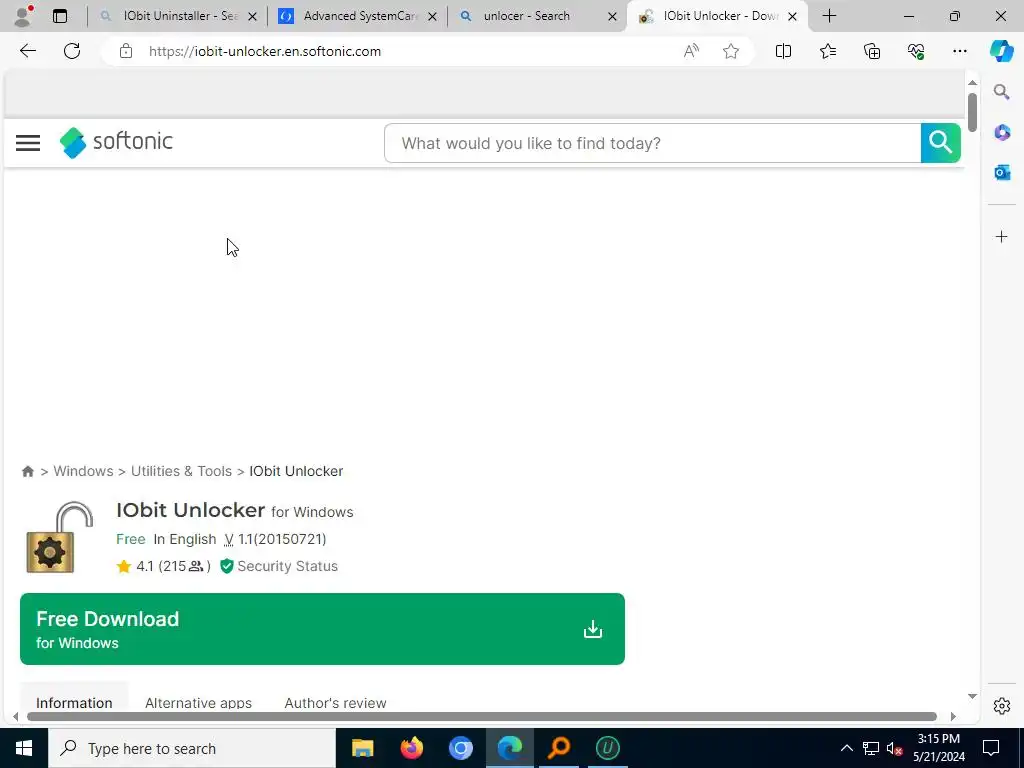Click the teal search magnifier button
Screen dimensions: 1024x768
click(940, 143)
